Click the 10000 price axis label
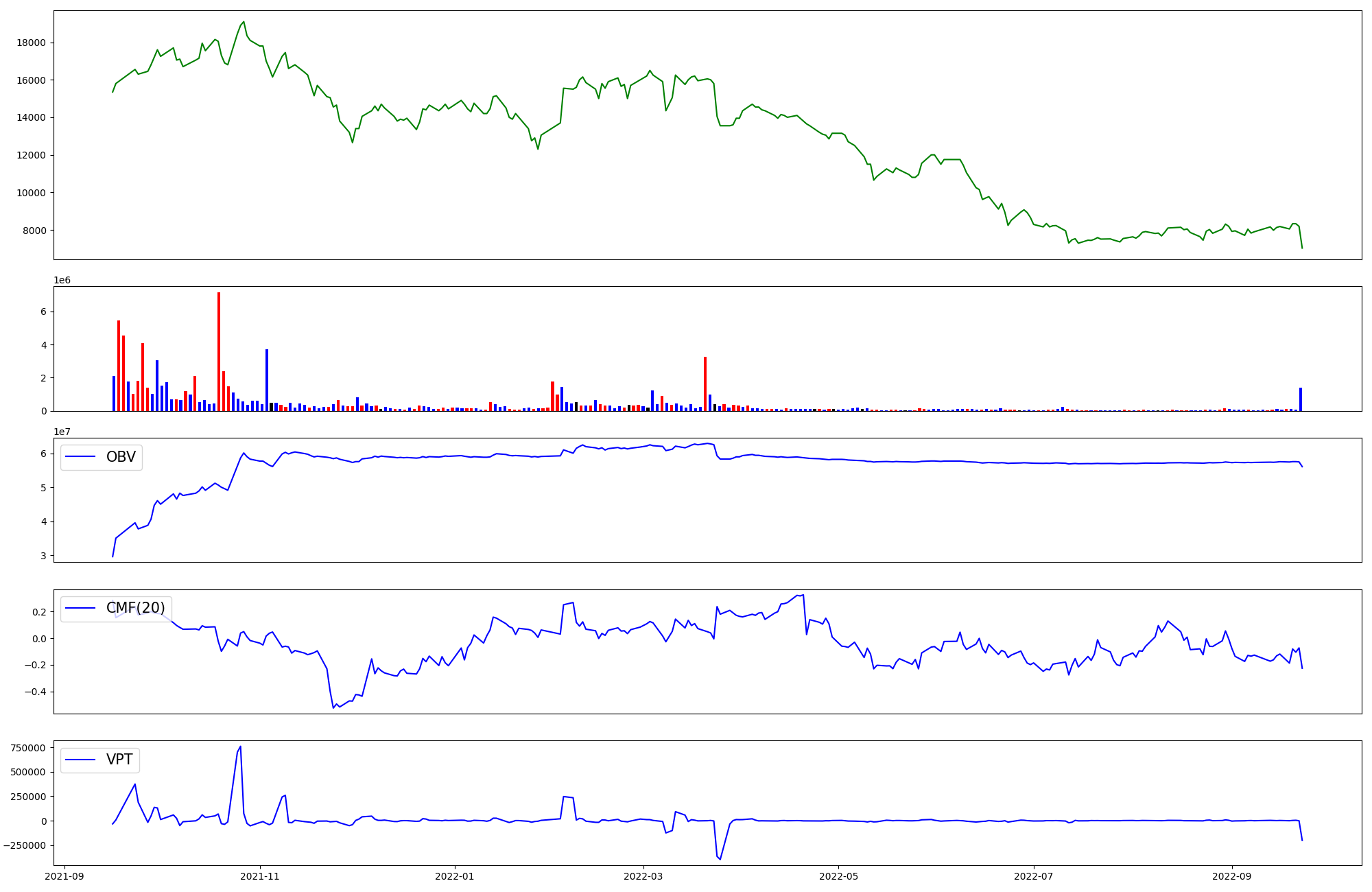Image resolution: width=1372 pixels, height=892 pixels. pyautogui.click(x=31, y=193)
